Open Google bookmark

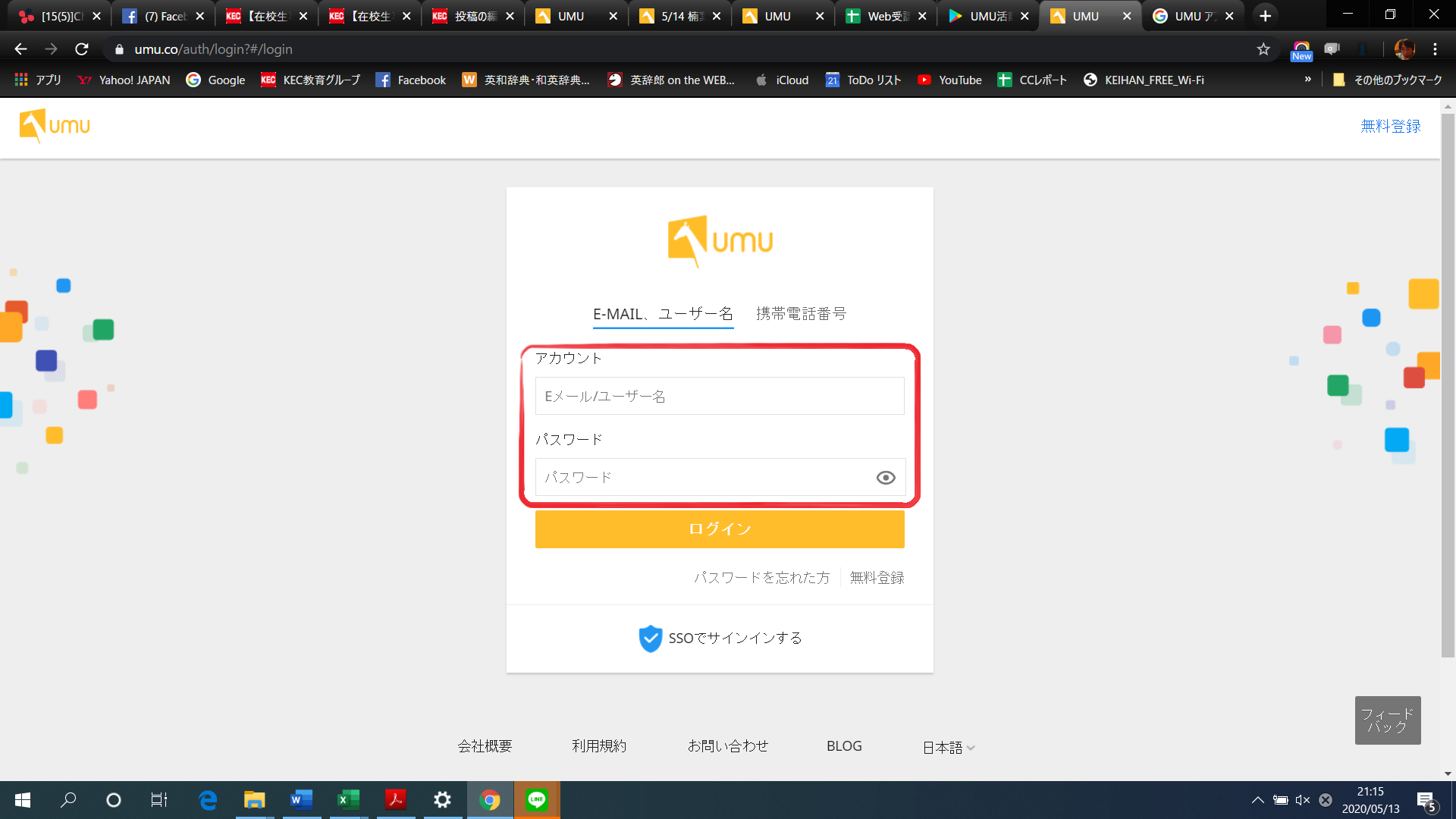tap(216, 80)
